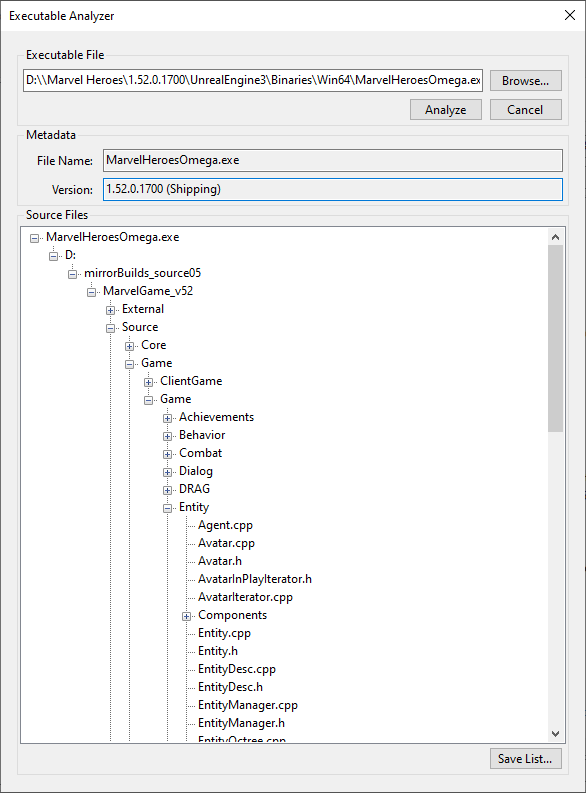Select Agent.cpp in the tree
This screenshot has height=793, width=586.
coord(225,525)
